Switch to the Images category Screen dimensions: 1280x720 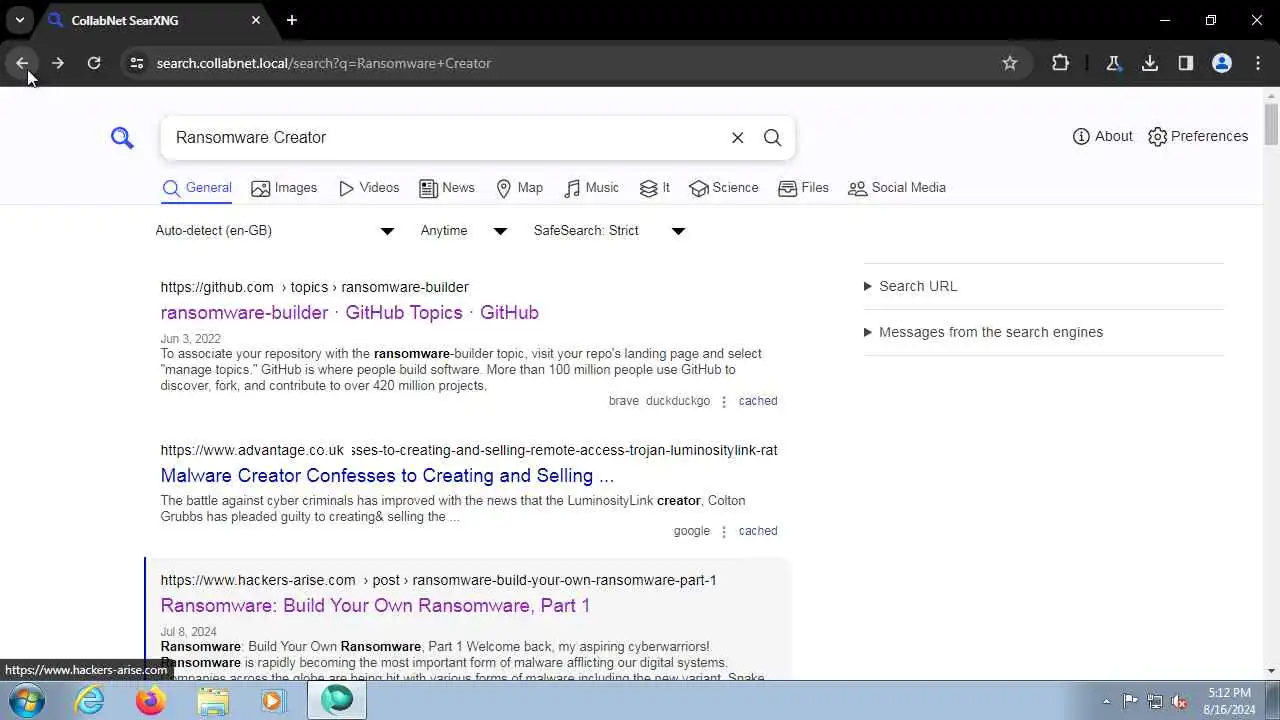coord(284,188)
